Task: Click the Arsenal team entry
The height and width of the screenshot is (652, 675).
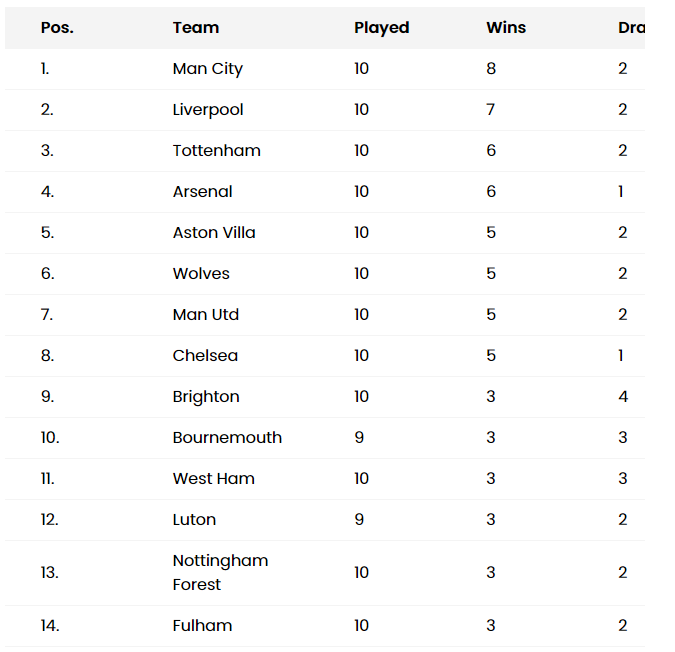Action: click(x=203, y=192)
